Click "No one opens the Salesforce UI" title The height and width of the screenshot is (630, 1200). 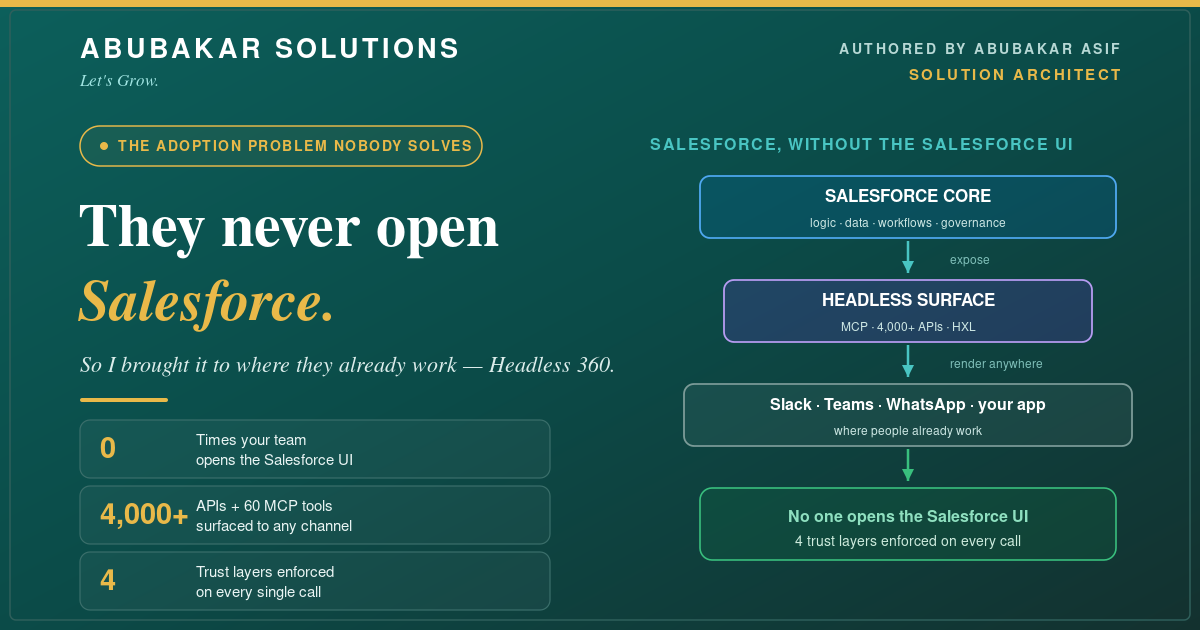[x=908, y=517]
